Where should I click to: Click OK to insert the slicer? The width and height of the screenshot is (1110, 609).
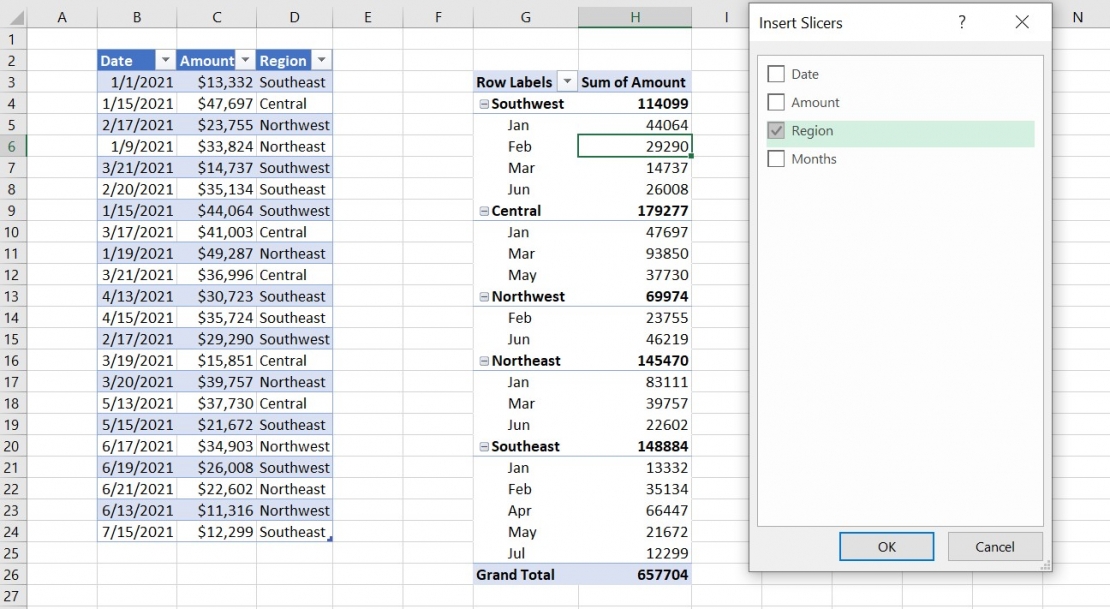click(886, 546)
